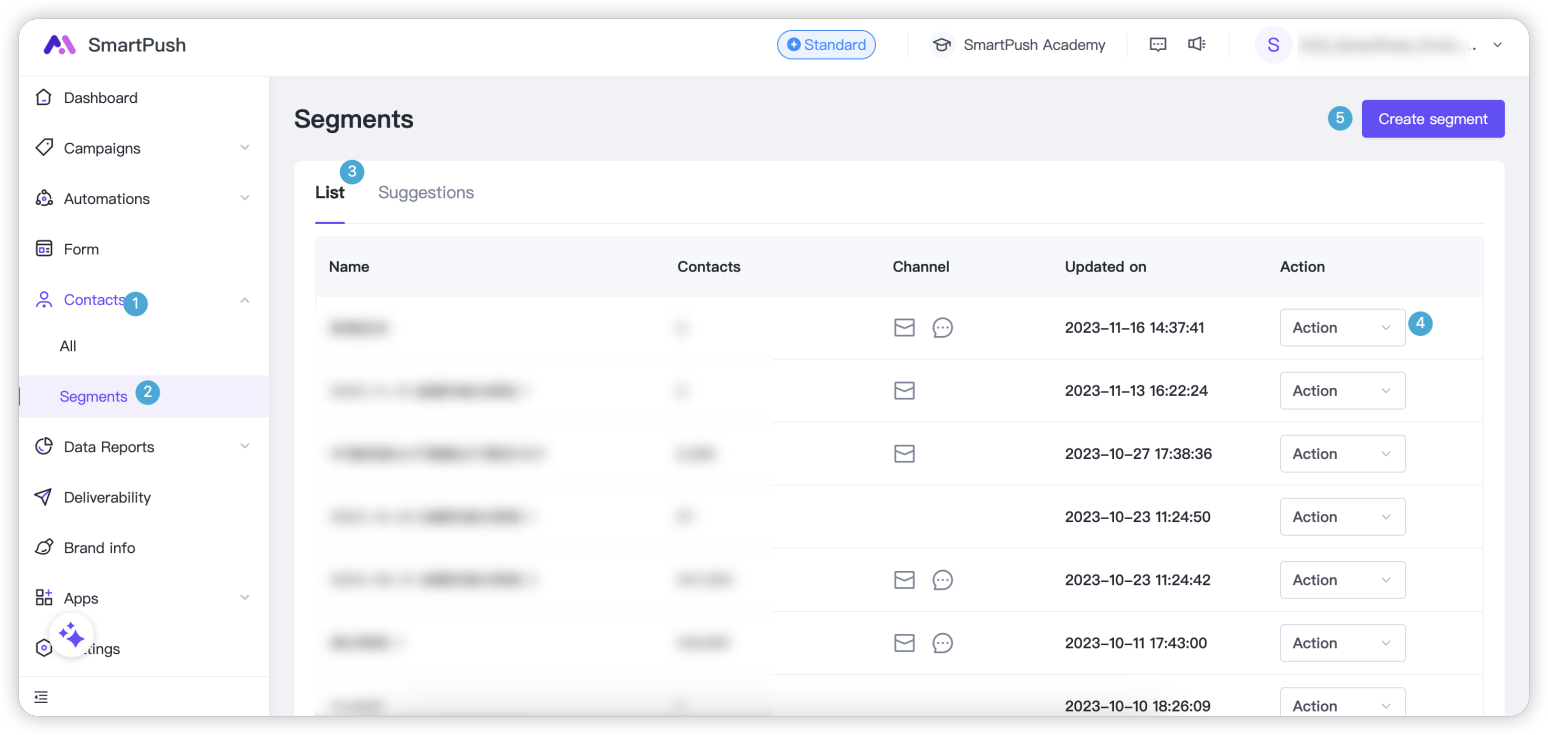Image resolution: width=1548 pixels, height=735 pixels.
Task: Collapse the Contacts section chevron
Action: (245, 300)
